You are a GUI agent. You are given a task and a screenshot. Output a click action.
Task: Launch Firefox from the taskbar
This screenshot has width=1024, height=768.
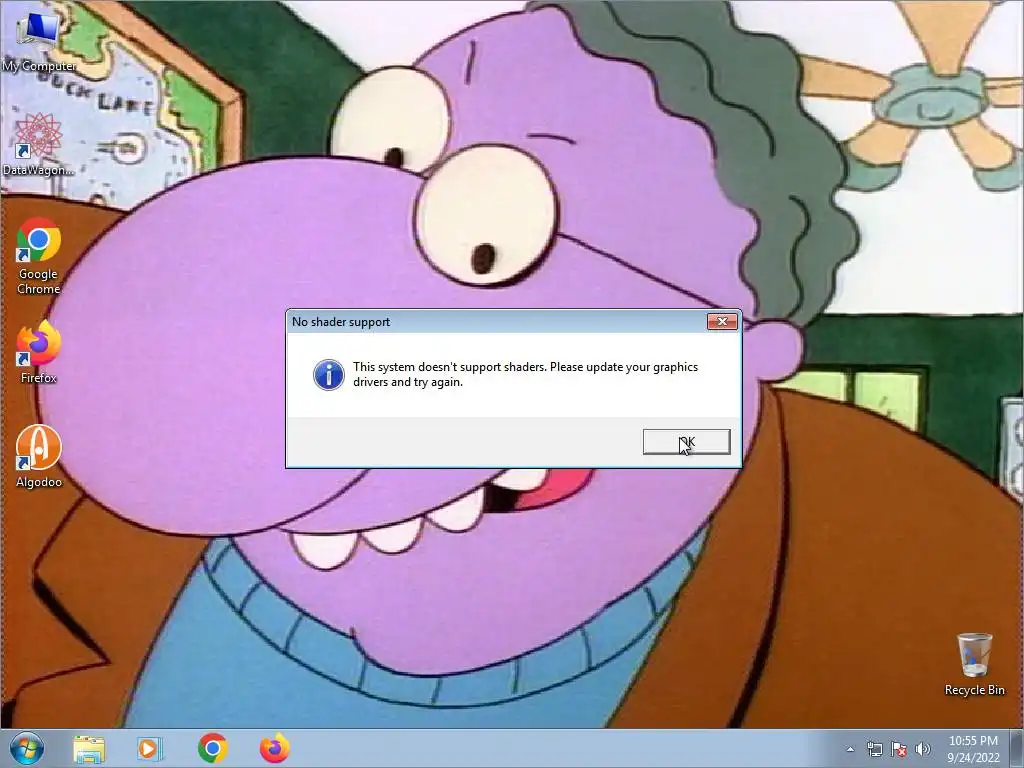click(x=275, y=748)
